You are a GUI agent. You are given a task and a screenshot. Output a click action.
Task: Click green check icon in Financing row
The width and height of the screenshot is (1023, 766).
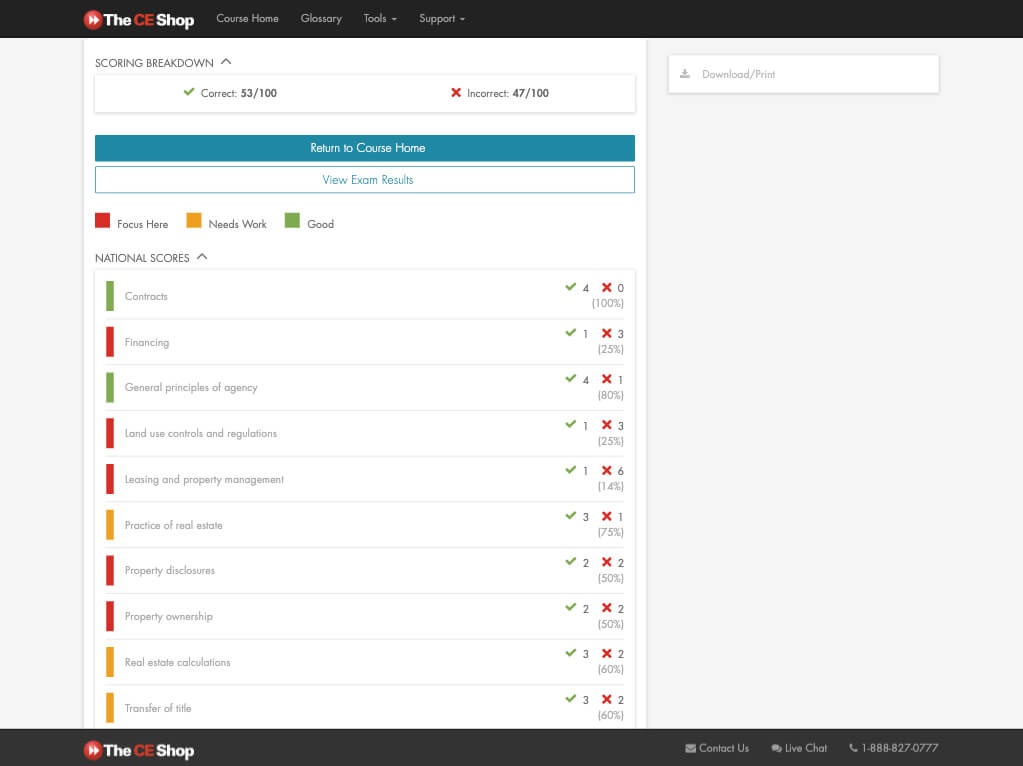point(571,333)
